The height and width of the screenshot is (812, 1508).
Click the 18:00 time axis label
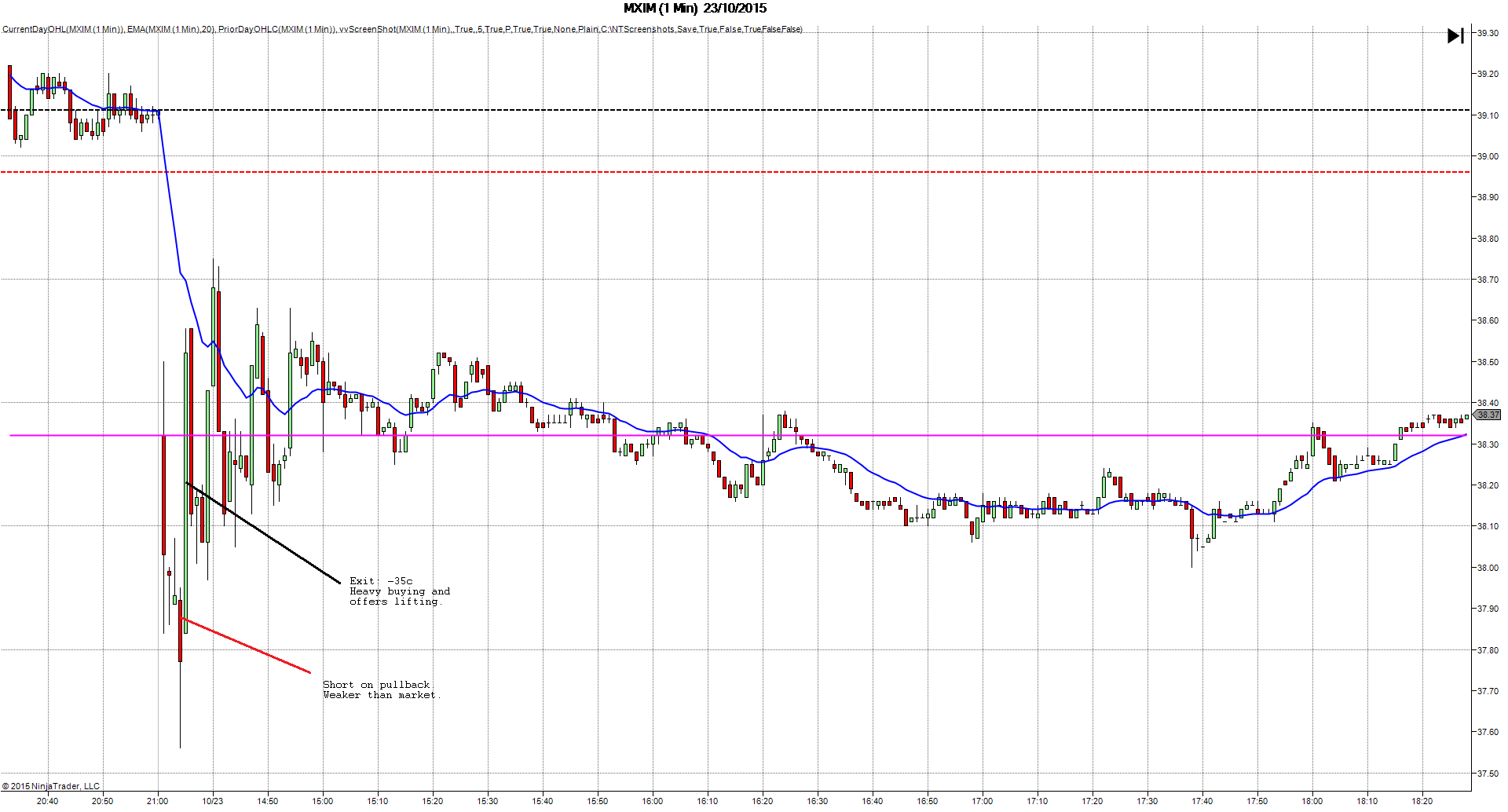pyautogui.click(x=1312, y=801)
